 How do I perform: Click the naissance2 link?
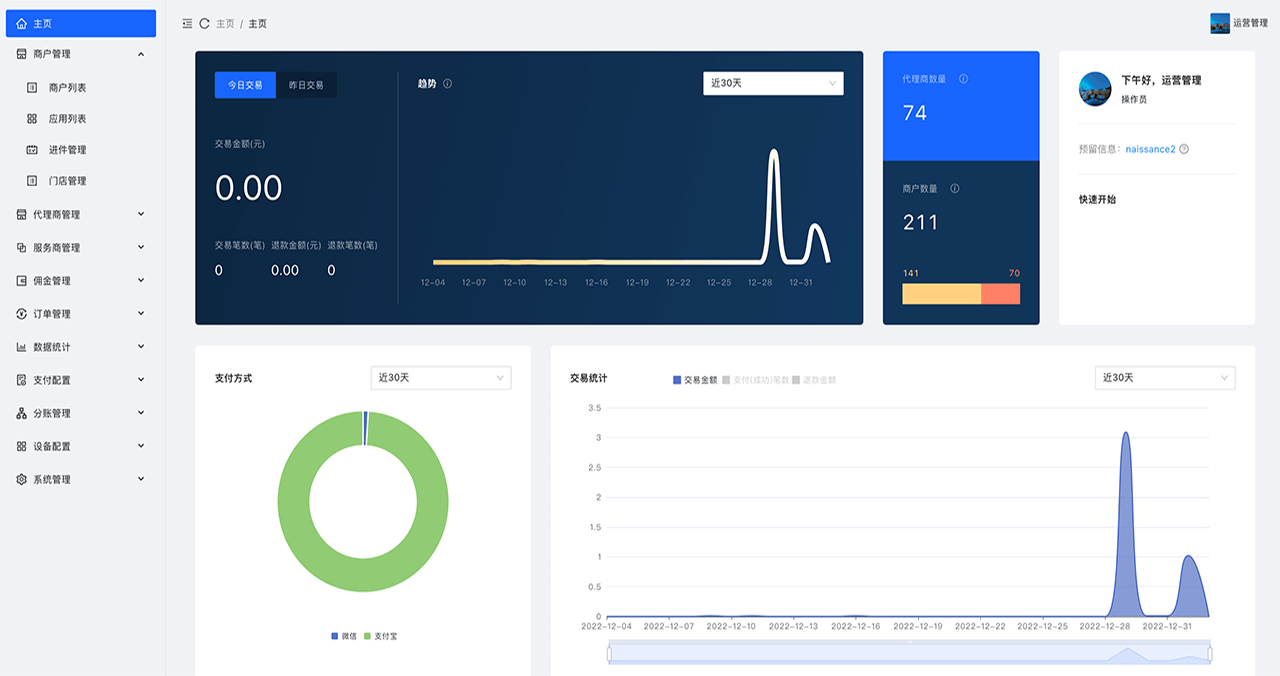[x=1150, y=149]
